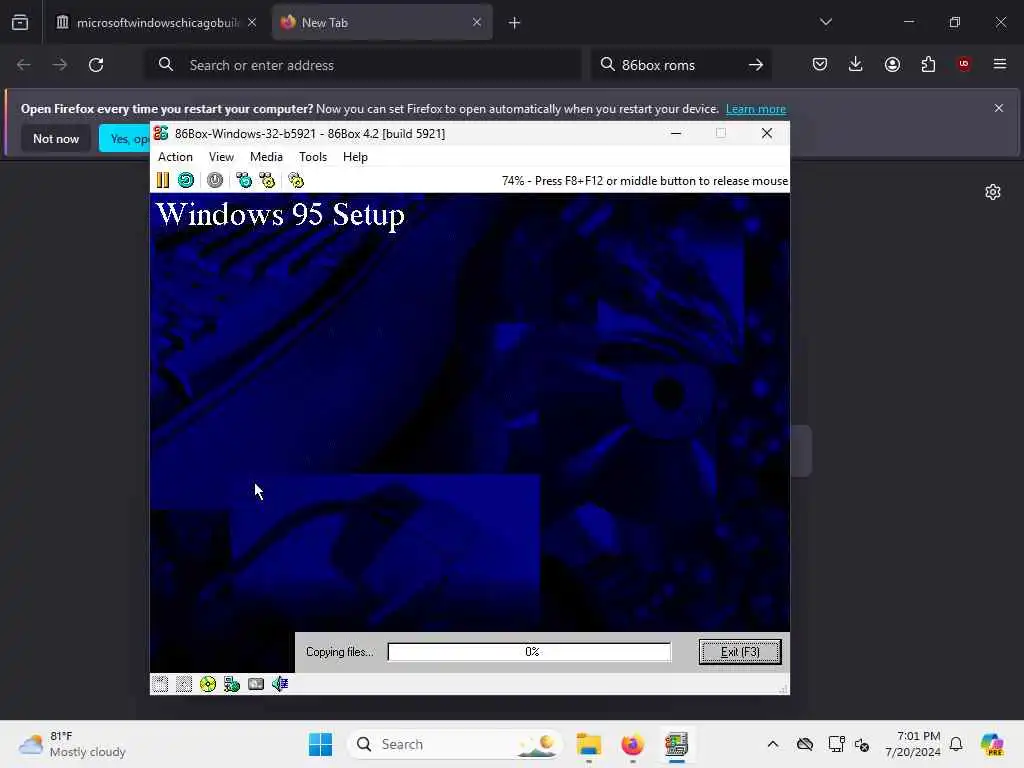Click the Copying files progress bar
Image resolution: width=1024 pixels, height=768 pixels.
[529, 652]
